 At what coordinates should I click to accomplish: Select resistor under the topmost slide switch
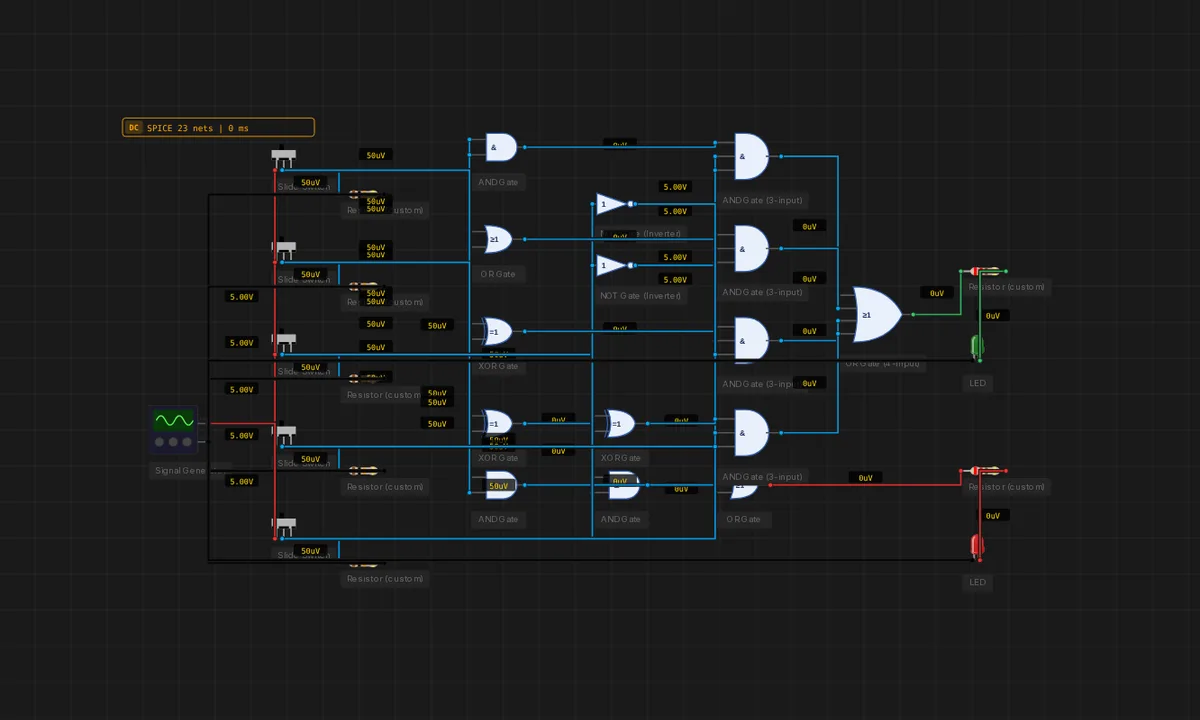(363, 194)
